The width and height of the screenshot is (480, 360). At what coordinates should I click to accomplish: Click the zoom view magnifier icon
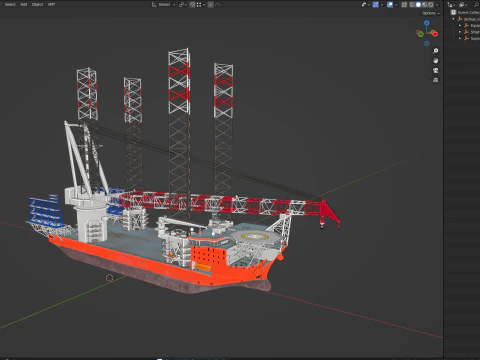(435, 51)
